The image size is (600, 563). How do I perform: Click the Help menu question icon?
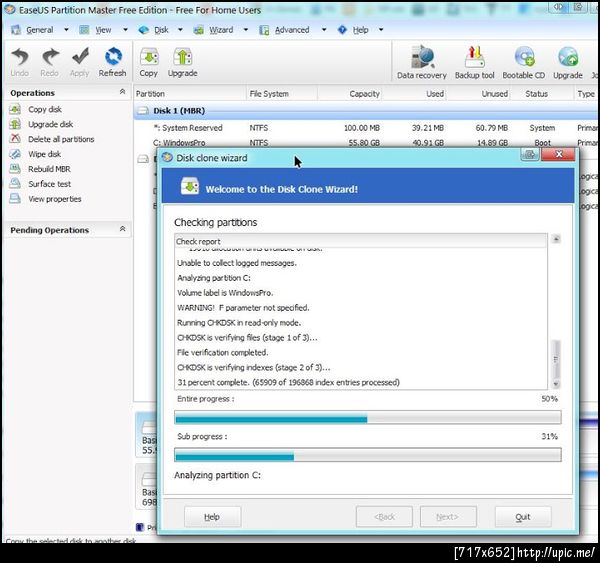(x=342, y=29)
